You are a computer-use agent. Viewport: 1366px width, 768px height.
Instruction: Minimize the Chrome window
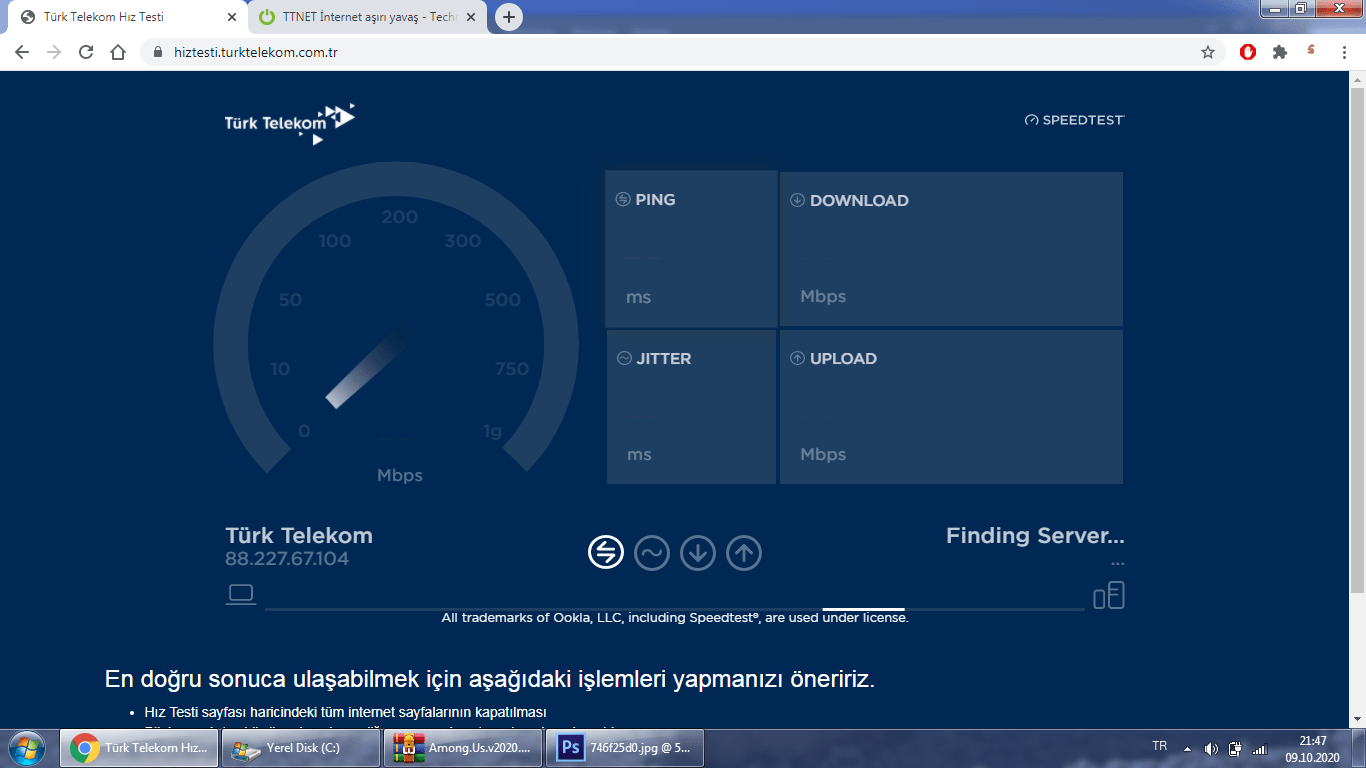click(x=1274, y=9)
